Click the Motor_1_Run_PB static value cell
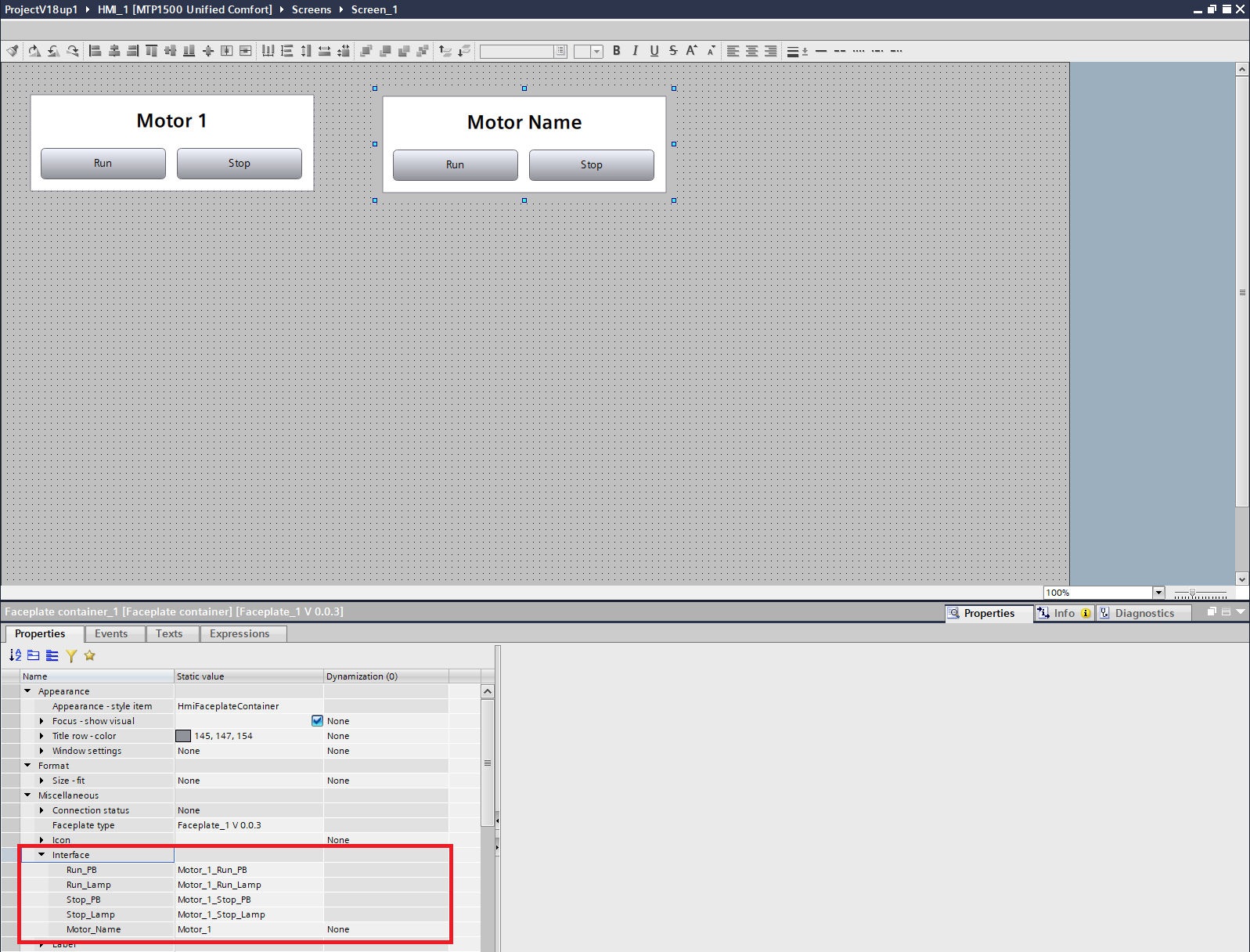Screen dimensions: 1250x952 pyautogui.click(x=249, y=870)
